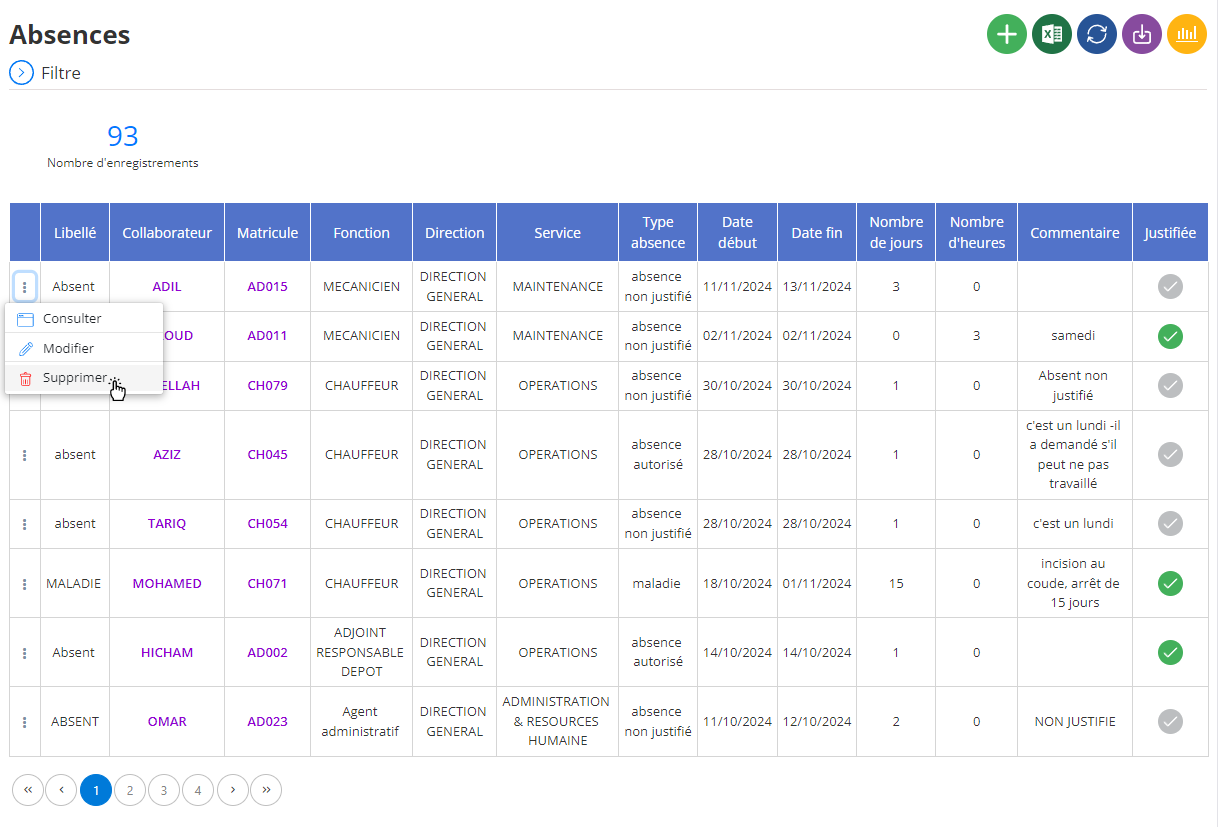Sort by the Date début column header

(737, 233)
